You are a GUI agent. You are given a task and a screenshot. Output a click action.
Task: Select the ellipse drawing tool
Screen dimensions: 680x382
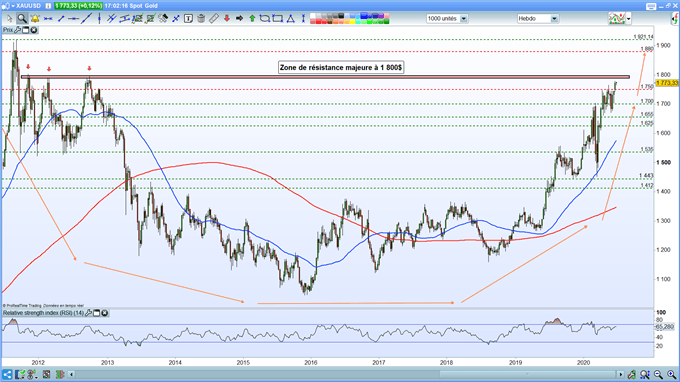pyautogui.click(x=265, y=19)
